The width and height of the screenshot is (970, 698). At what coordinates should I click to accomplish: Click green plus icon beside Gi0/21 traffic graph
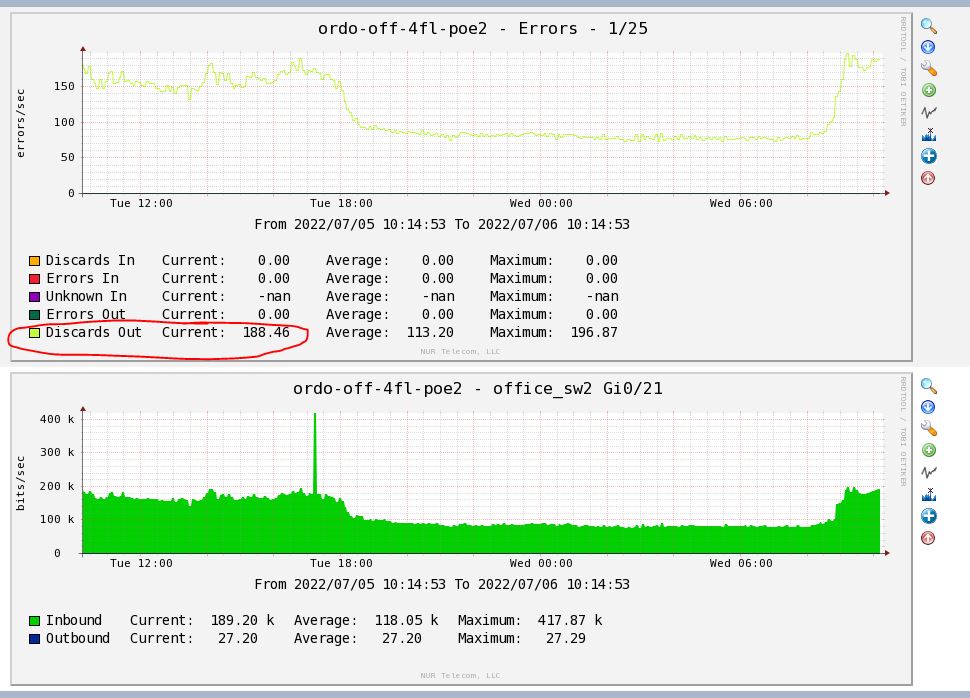[x=928, y=450]
